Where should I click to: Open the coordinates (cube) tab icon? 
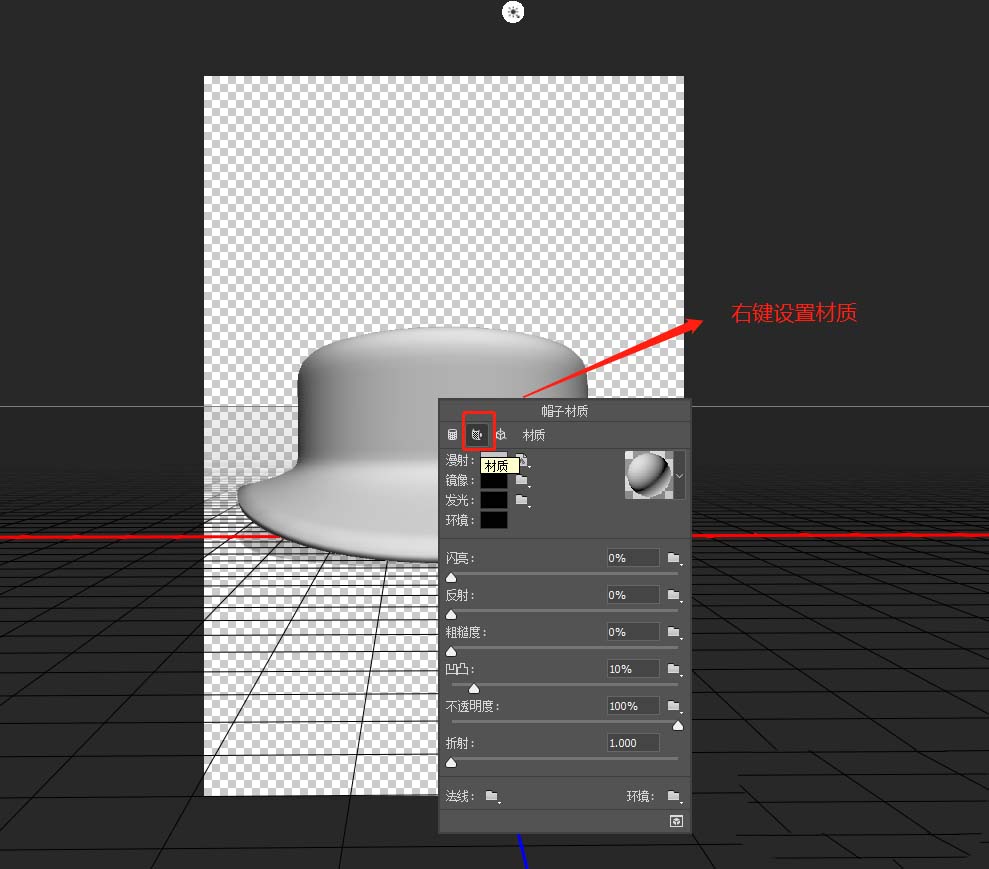pos(501,434)
